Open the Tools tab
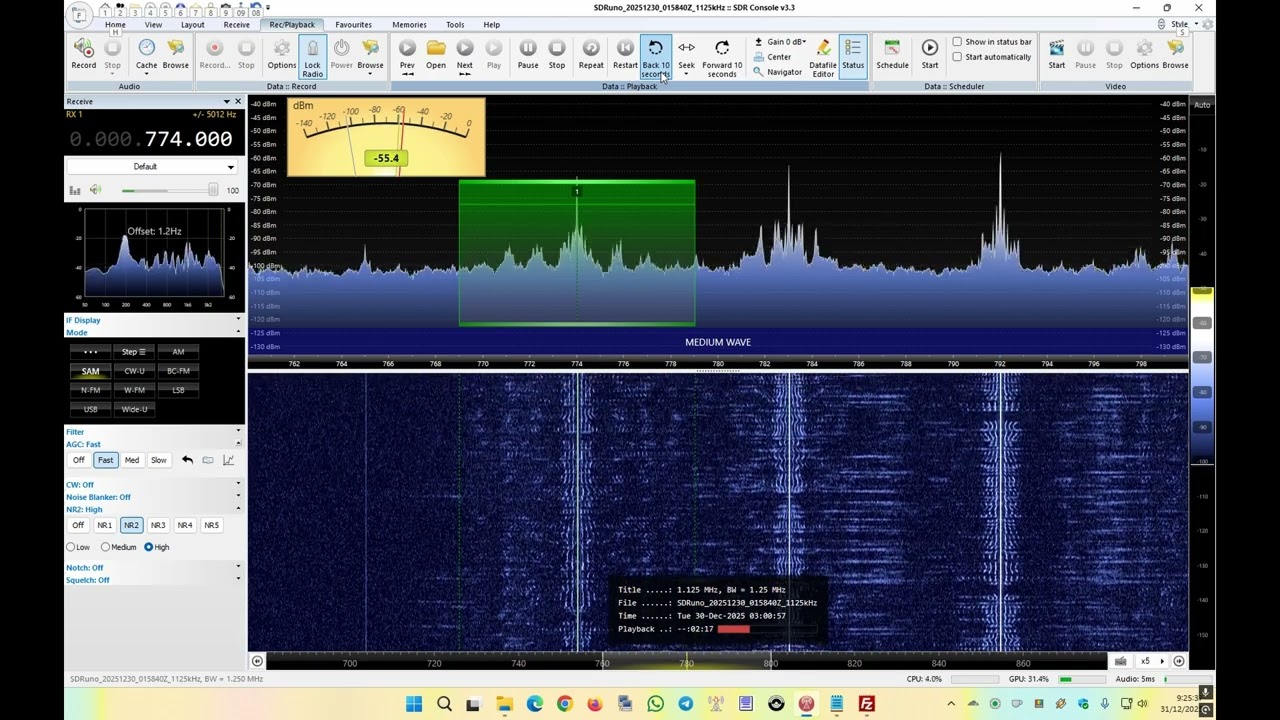 click(455, 25)
